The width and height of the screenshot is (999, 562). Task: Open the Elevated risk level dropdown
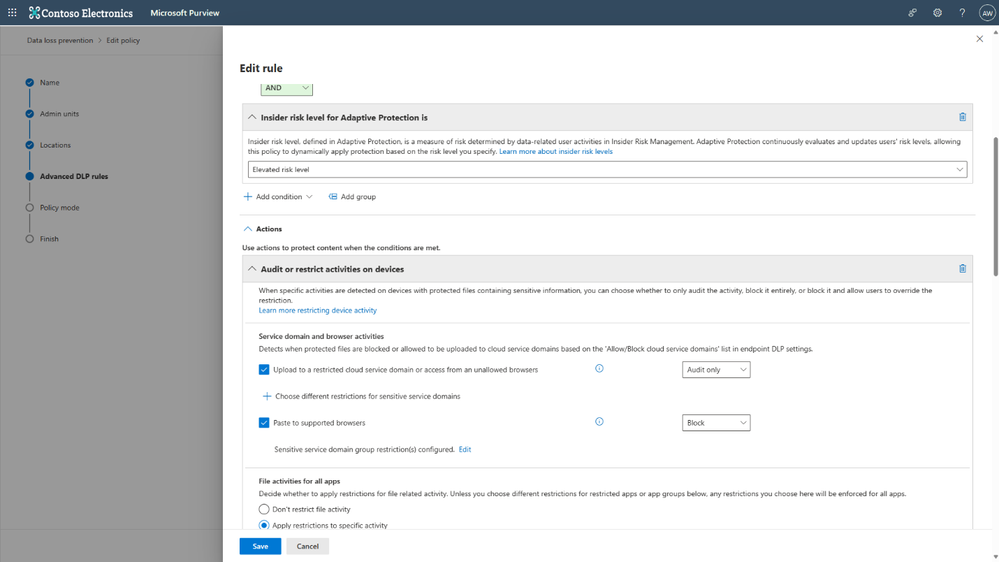coord(607,170)
